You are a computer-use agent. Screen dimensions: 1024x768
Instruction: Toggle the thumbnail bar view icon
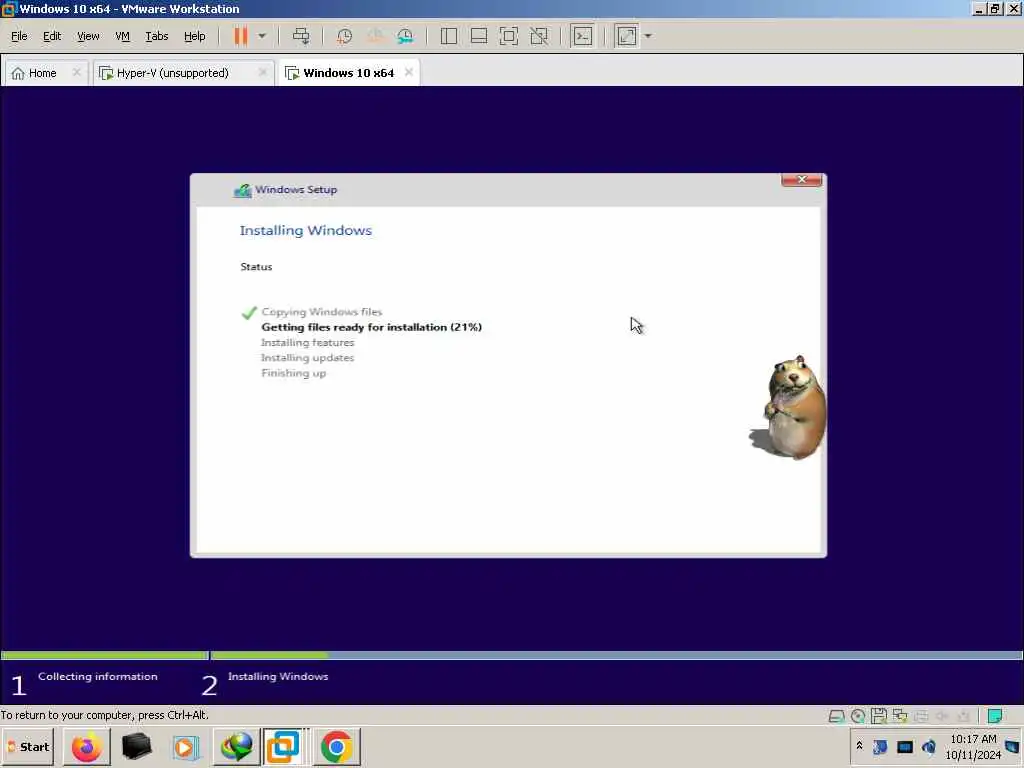(x=479, y=36)
